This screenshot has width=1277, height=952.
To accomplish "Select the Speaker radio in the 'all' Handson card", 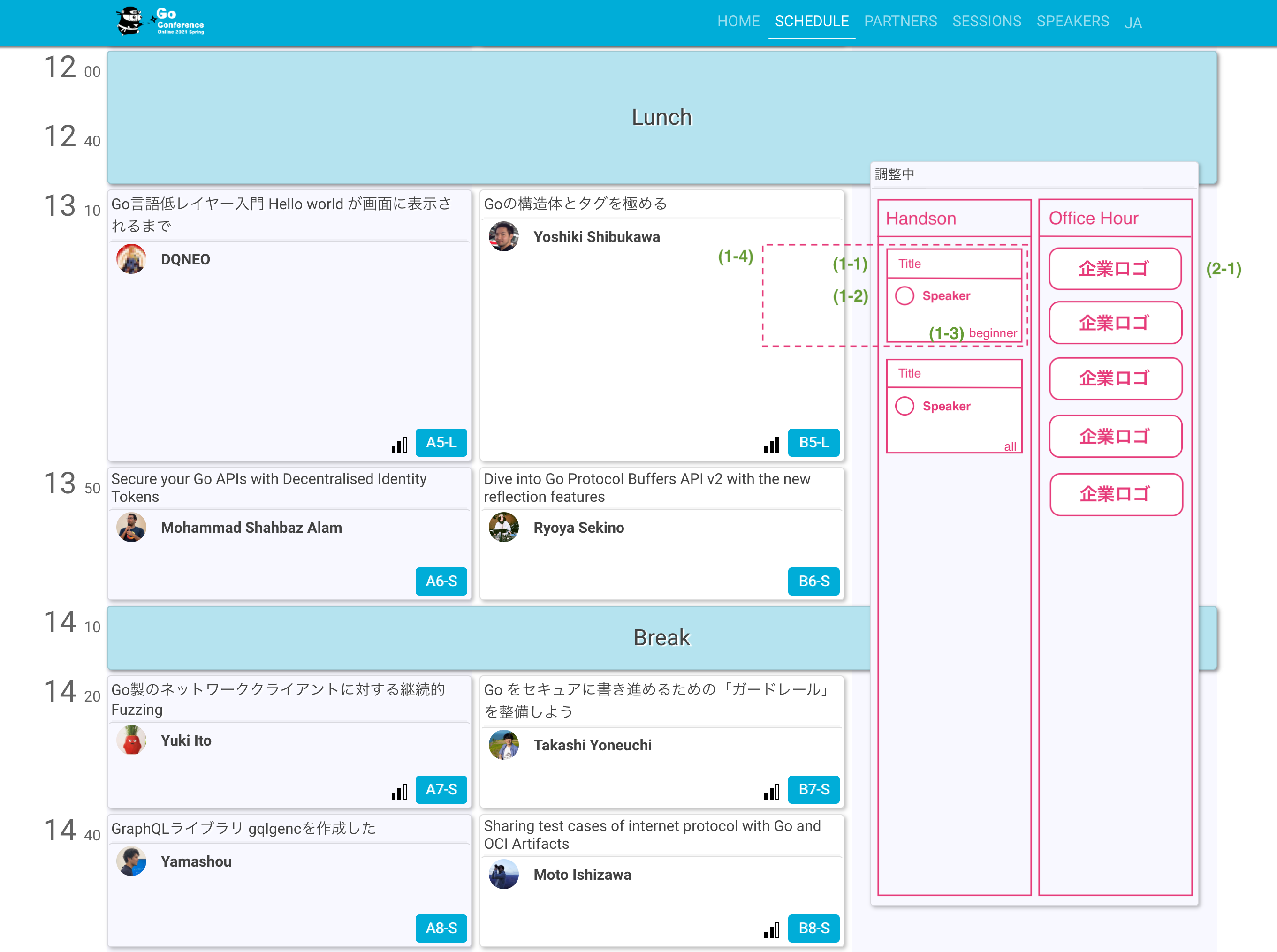I will point(905,406).
